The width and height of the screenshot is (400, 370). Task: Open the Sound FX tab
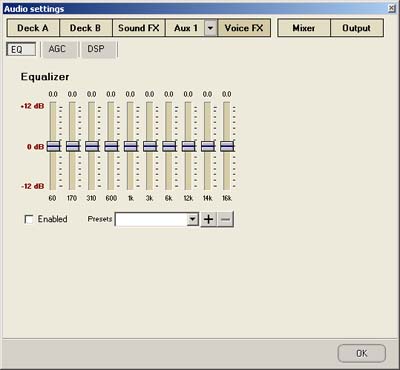pos(139,28)
